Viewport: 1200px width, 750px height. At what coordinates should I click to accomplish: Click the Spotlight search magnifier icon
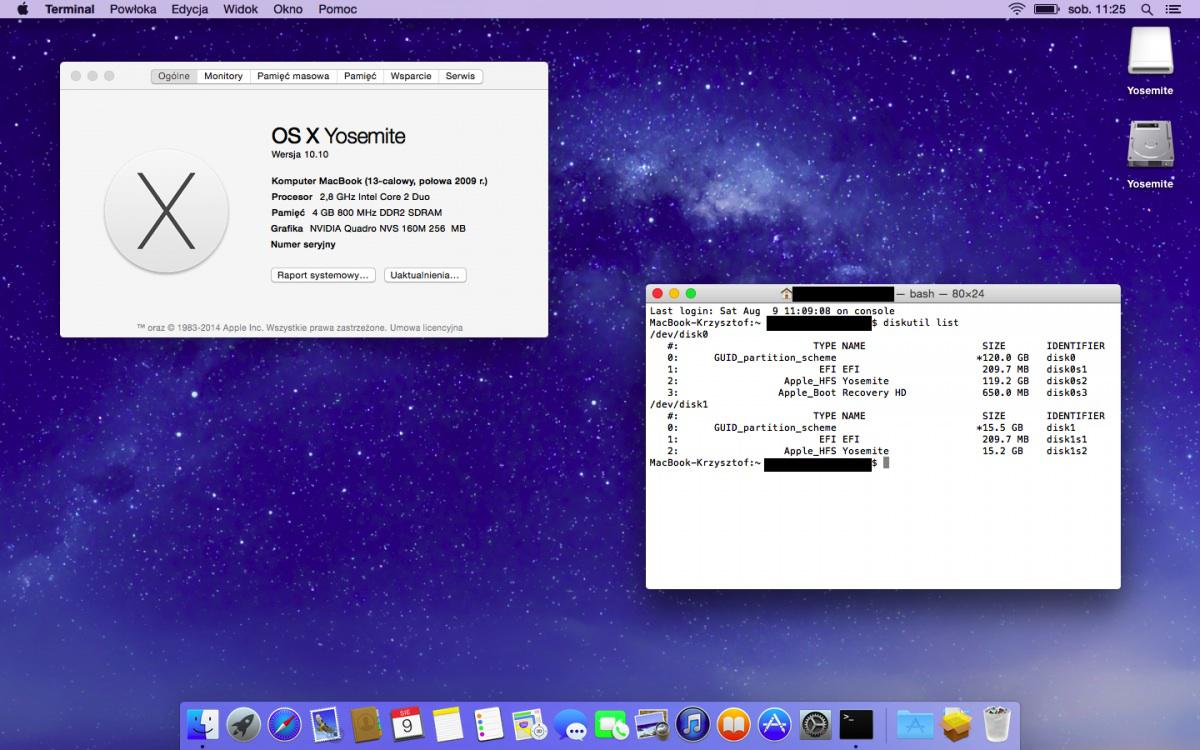pyautogui.click(x=1147, y=9)
